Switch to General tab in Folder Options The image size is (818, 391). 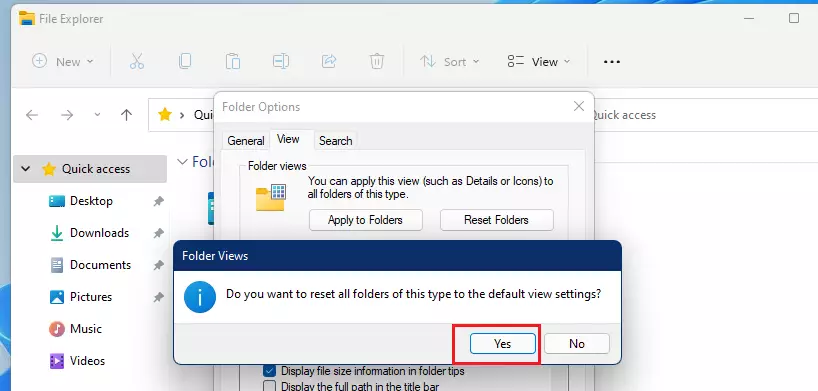[246, 141]
